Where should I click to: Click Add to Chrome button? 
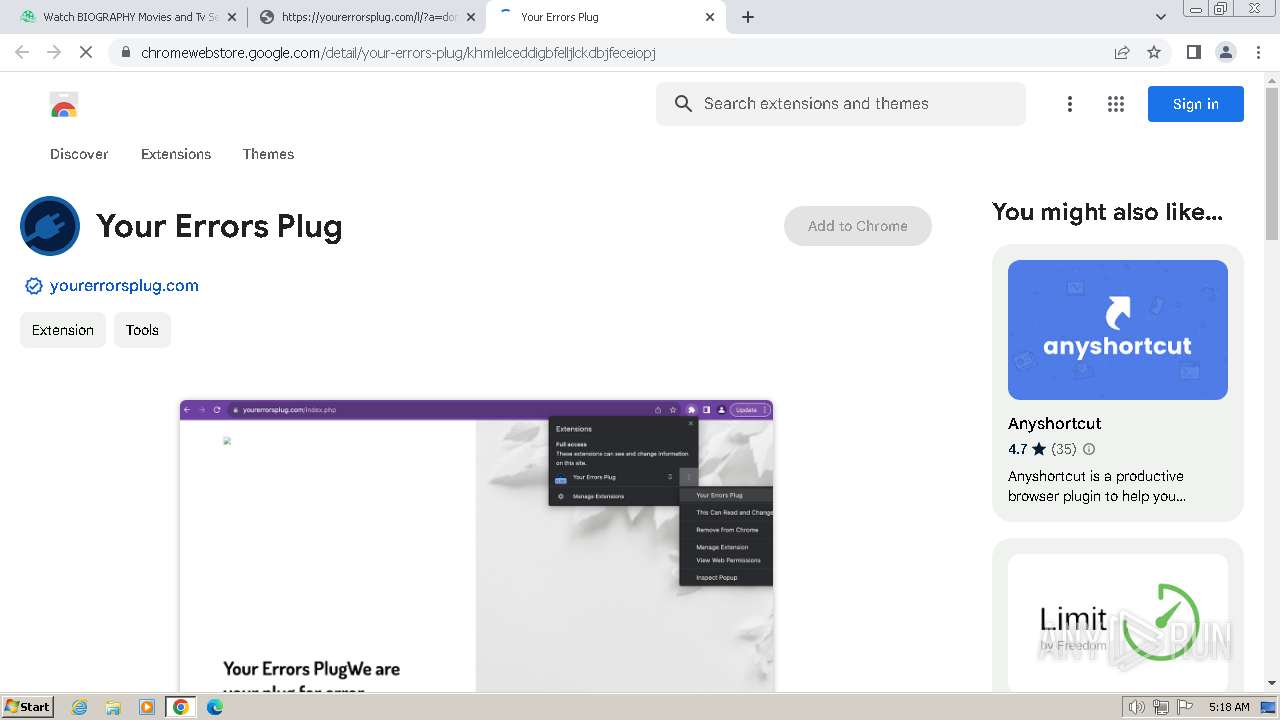point(858,226)
